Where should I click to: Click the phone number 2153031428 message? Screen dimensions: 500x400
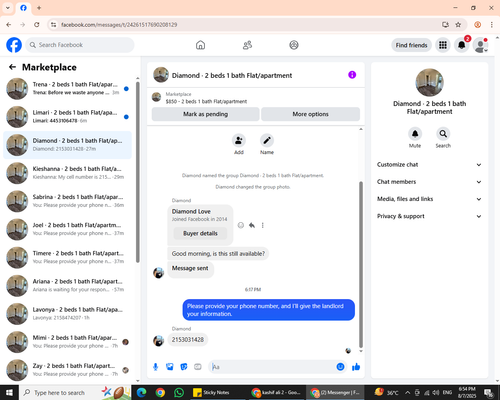click(x=188, y=340)
